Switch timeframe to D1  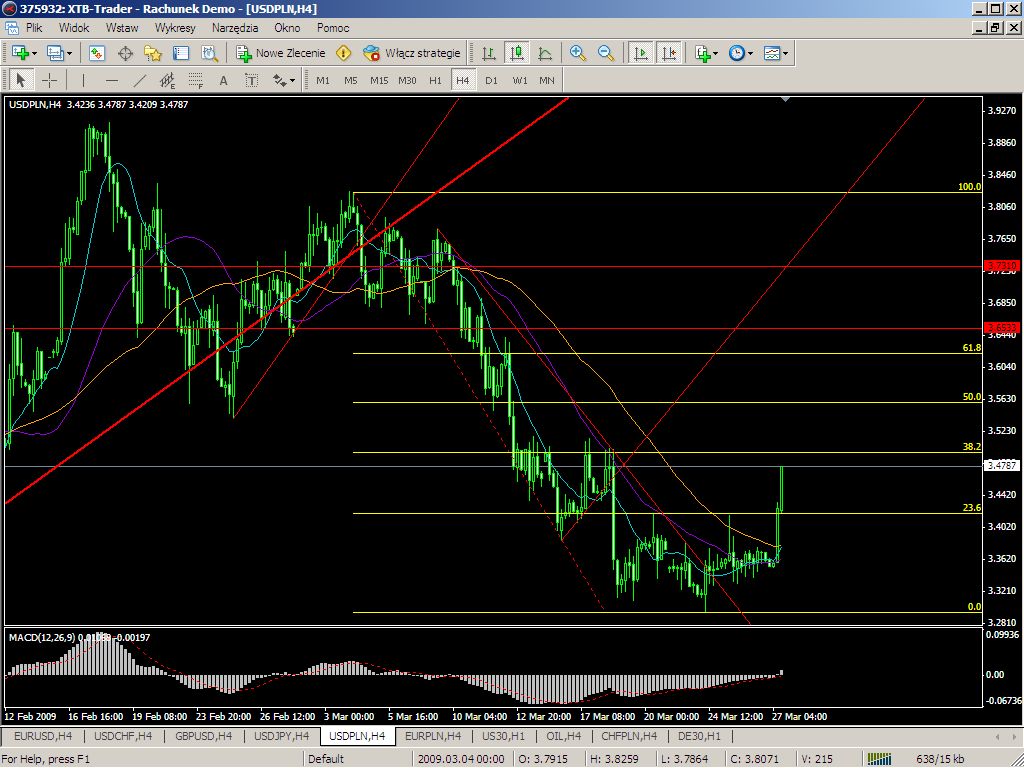(491, 80)
